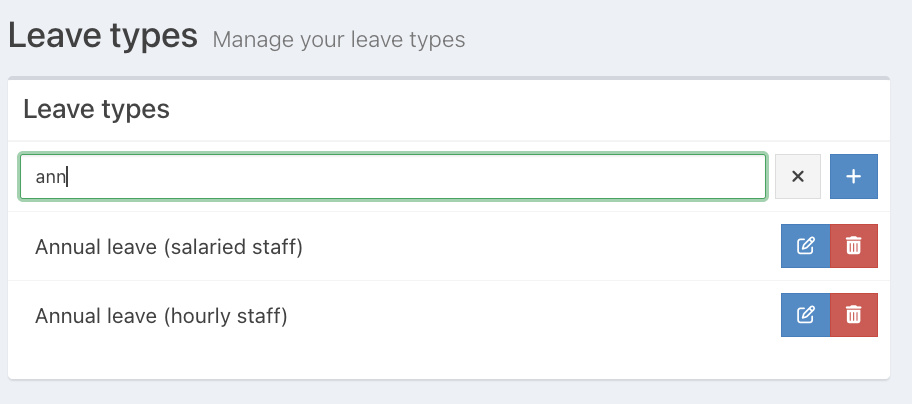912x404 pixels.
Task: Clear the leave type search text
Action: [x=798, y=176]
